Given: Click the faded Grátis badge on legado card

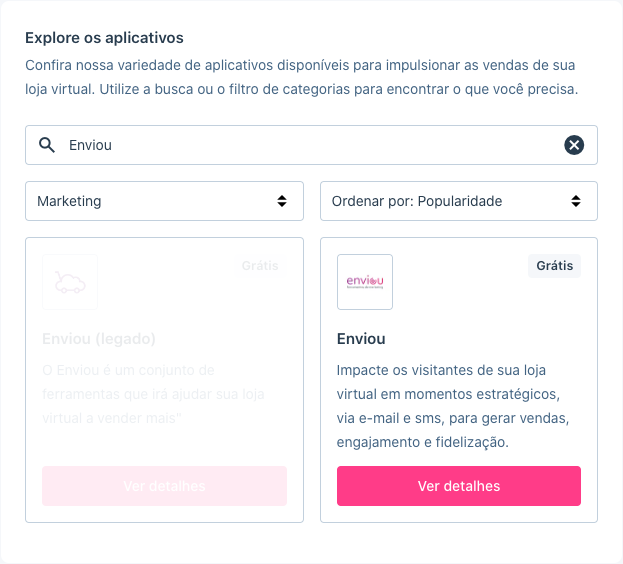Looking at the screenshot, I should [260, 266].
